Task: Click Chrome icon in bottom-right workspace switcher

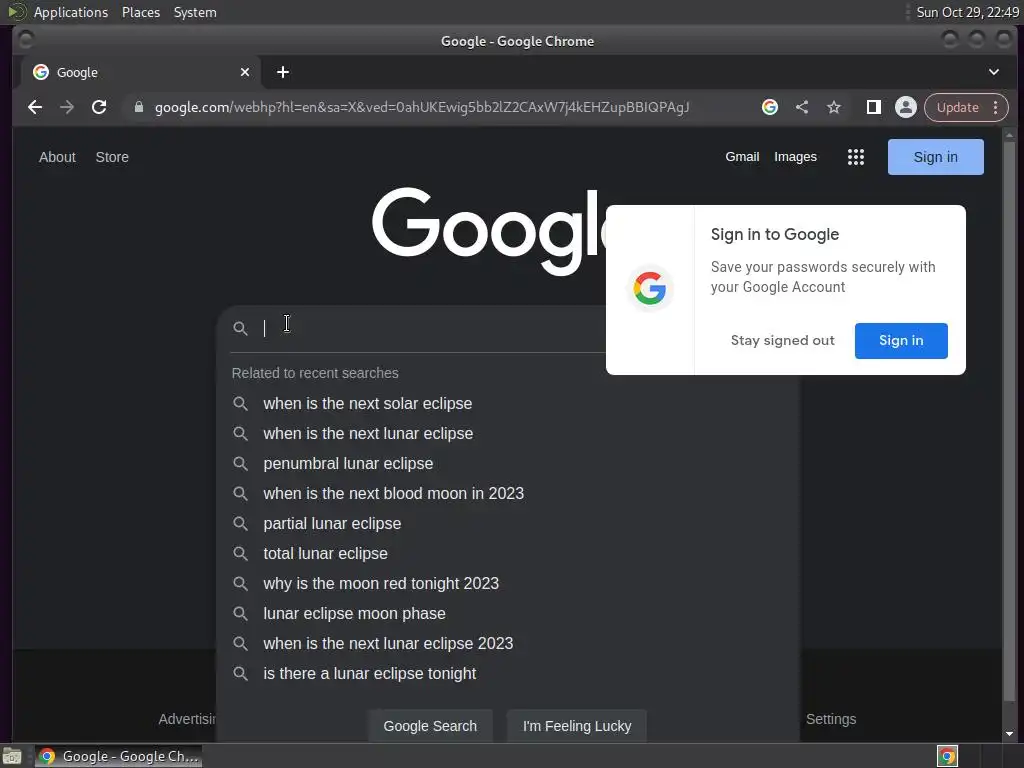Action: pyautogui.click(x=947, y=756)
